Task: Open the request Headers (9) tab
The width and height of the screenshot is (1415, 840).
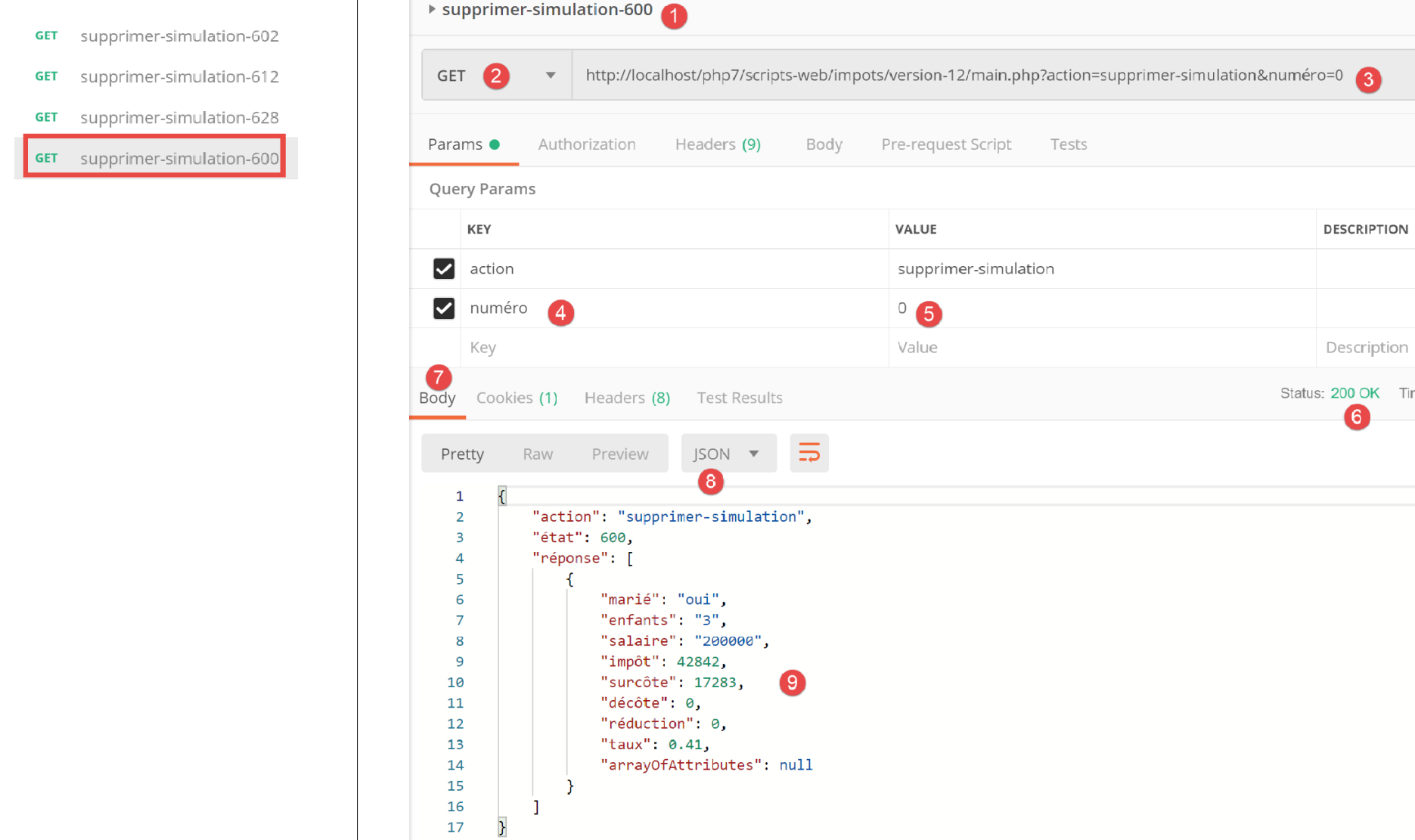Action: tap(717, 144)
